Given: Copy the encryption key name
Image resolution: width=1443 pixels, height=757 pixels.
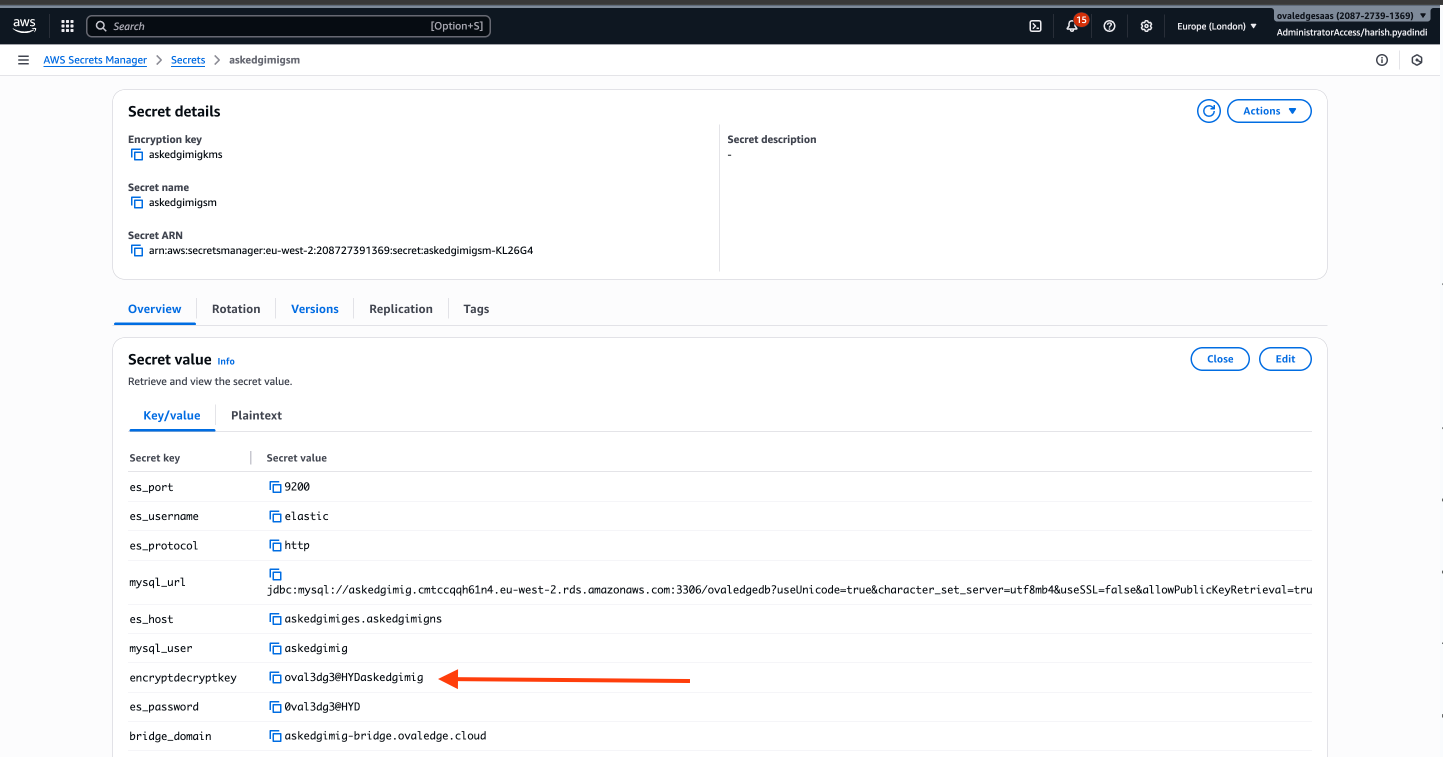Looking at the screenshot, I should coord(137,155).
